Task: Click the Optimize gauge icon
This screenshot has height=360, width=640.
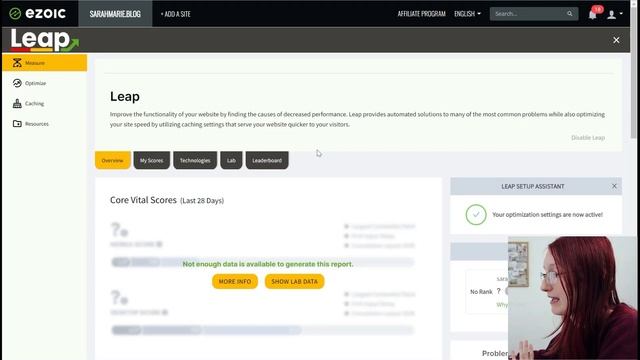Action: point(17,83)
